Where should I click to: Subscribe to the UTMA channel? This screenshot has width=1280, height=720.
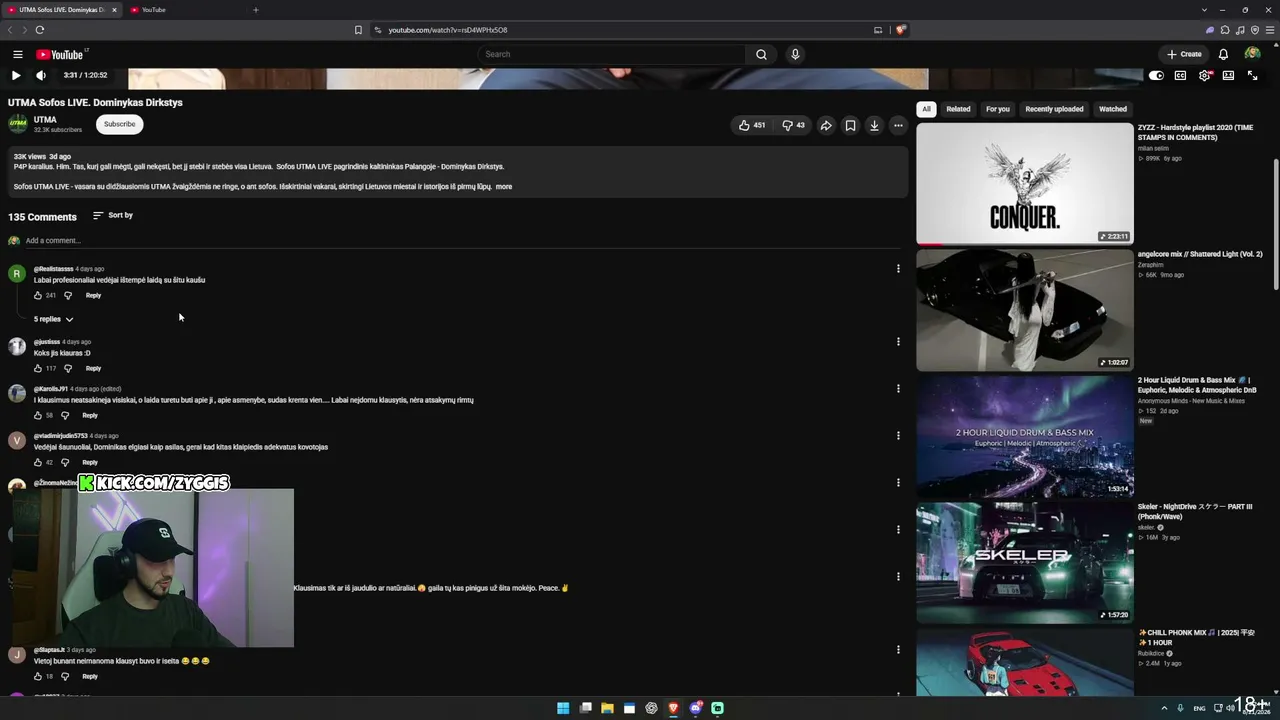119,124
